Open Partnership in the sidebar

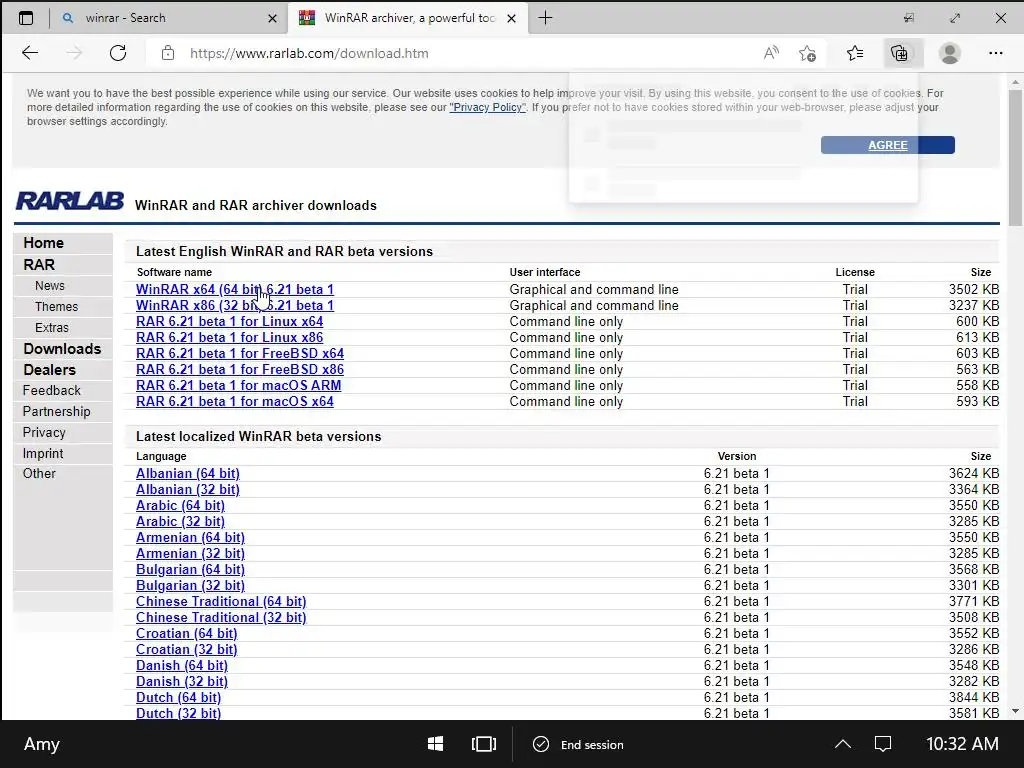pos(56,411)
